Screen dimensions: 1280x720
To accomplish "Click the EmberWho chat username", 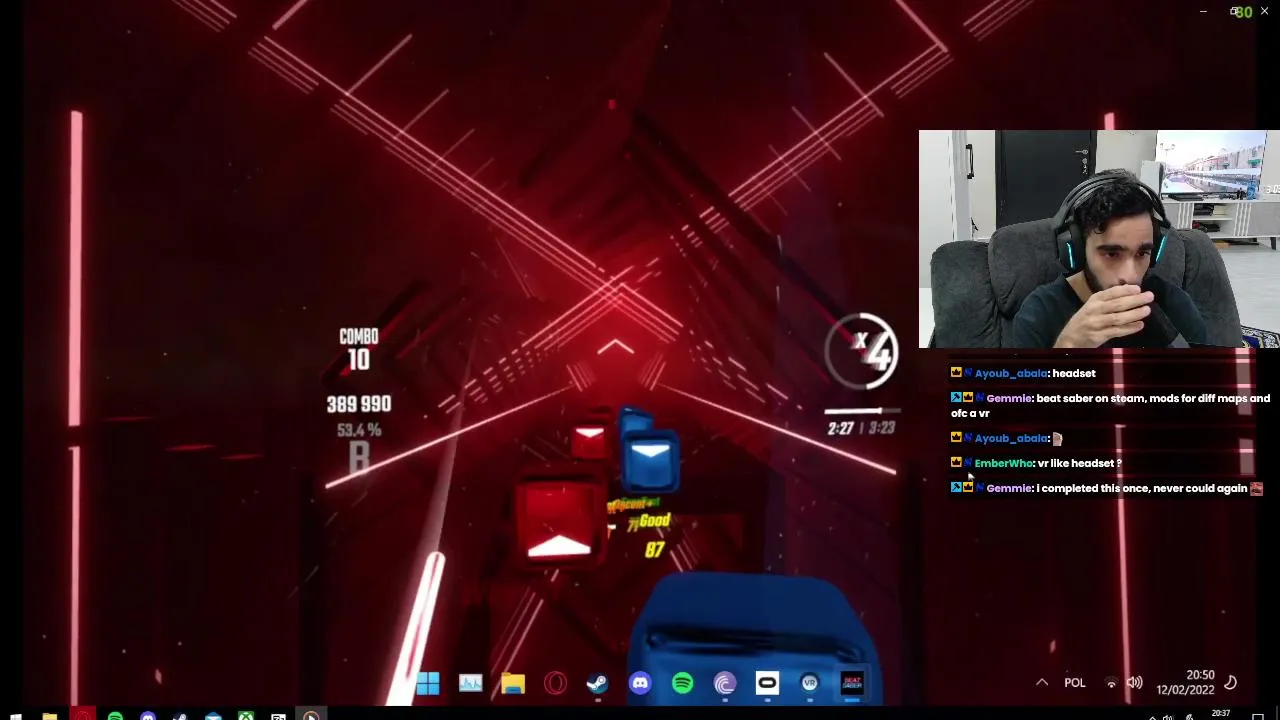I will pyautogui.click(x=1004, y=463).
